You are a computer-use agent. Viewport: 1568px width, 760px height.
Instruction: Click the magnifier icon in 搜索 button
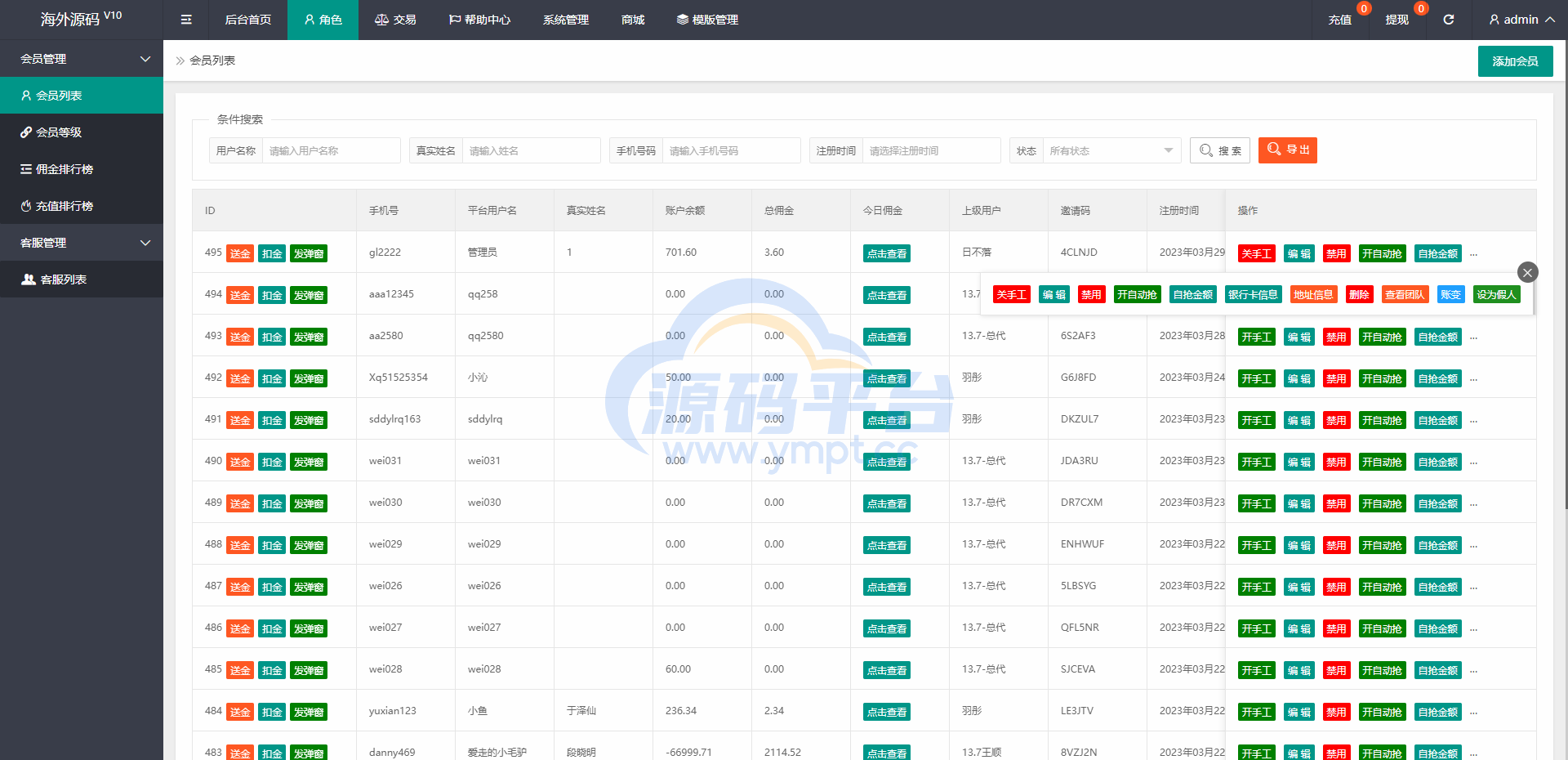click(x=1206, y=150)
